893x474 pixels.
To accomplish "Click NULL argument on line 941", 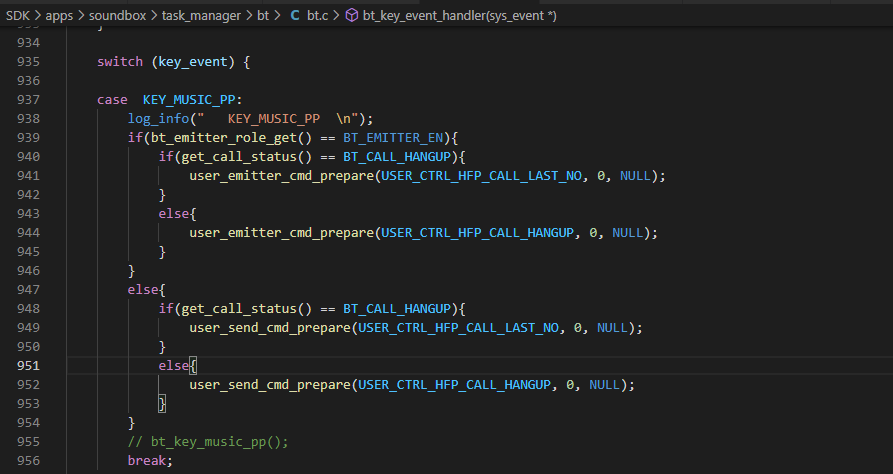I will [x=635, y=175].
